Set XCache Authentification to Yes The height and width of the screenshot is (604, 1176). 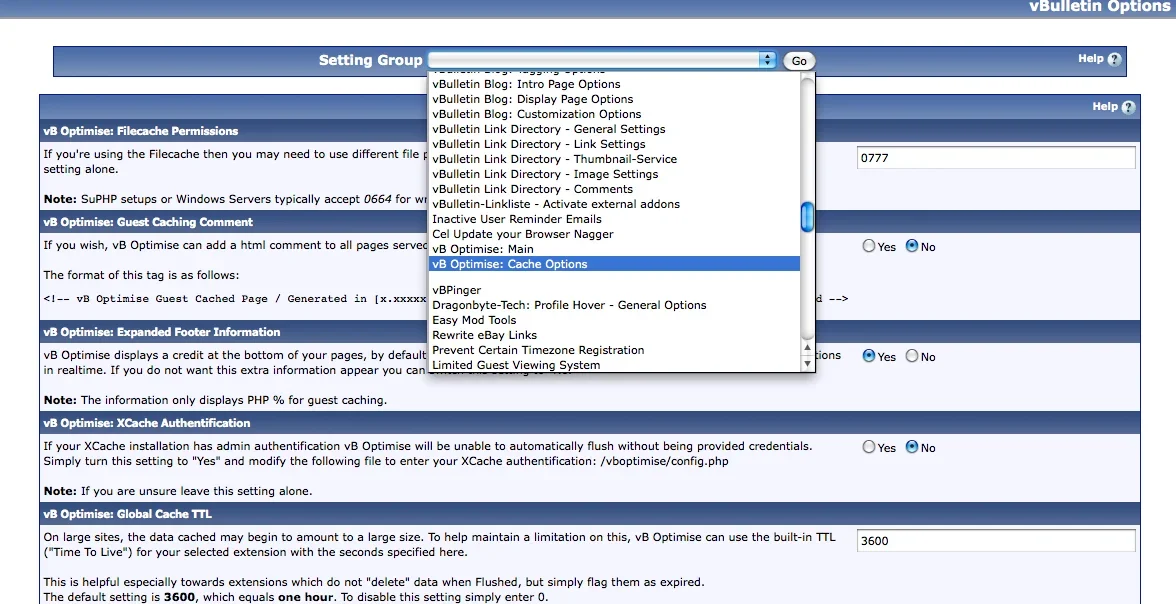868,447
